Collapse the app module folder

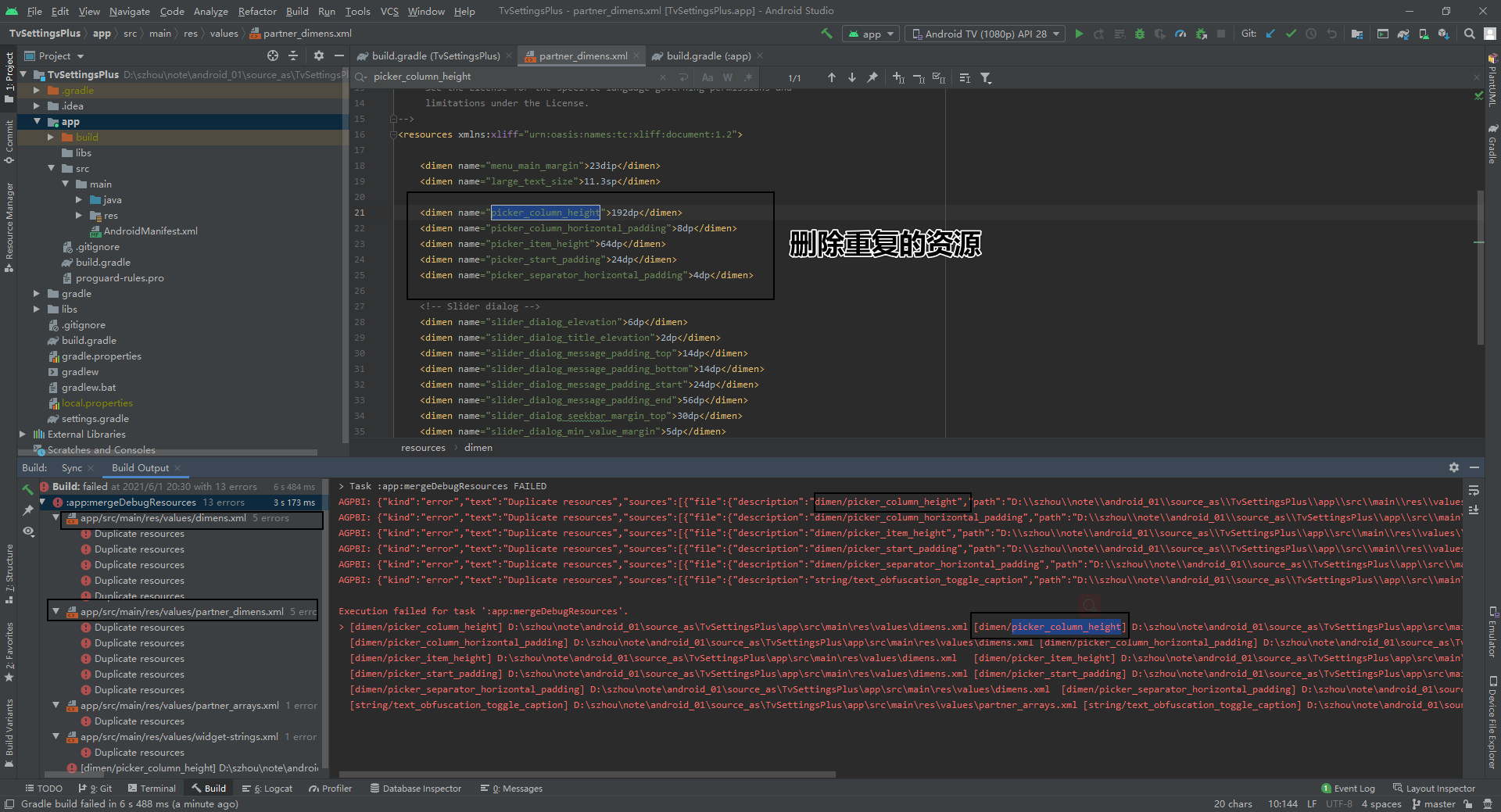[37, 121]
